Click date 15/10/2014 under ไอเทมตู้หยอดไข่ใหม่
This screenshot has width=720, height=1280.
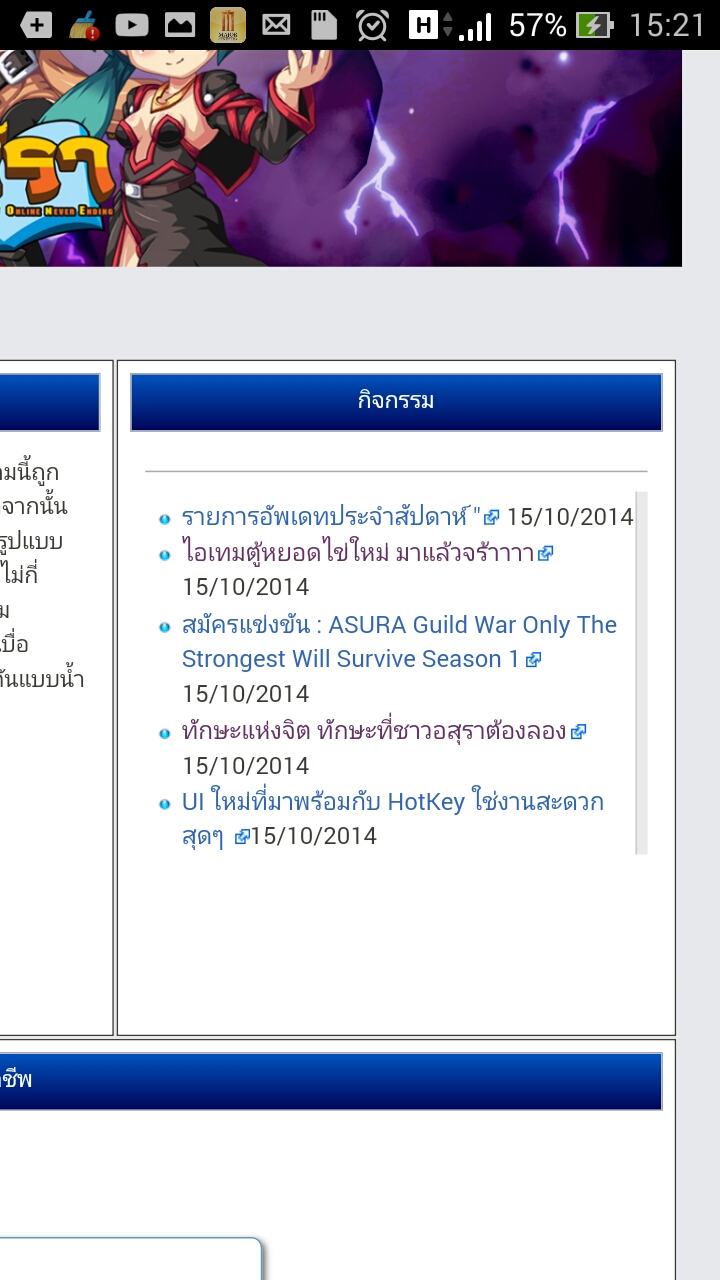pos(245,587)
